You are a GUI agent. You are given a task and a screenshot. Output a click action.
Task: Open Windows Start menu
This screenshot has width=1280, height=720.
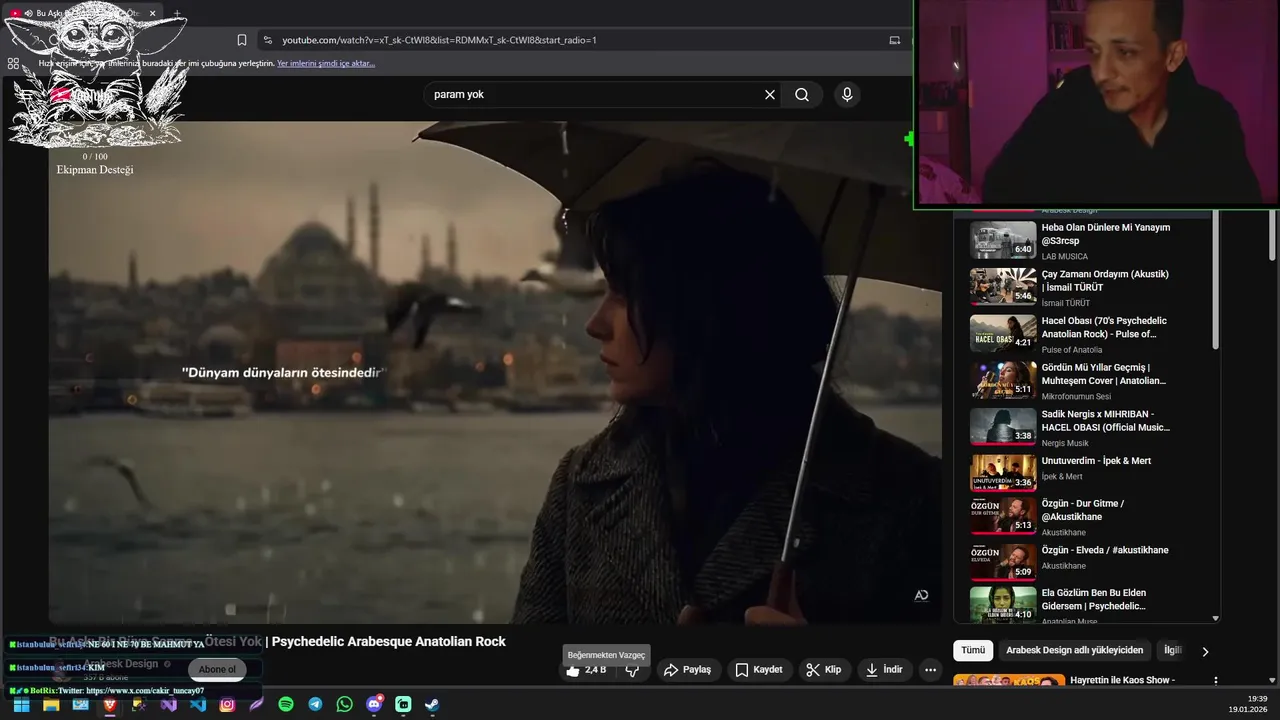[x=21, y=705]
